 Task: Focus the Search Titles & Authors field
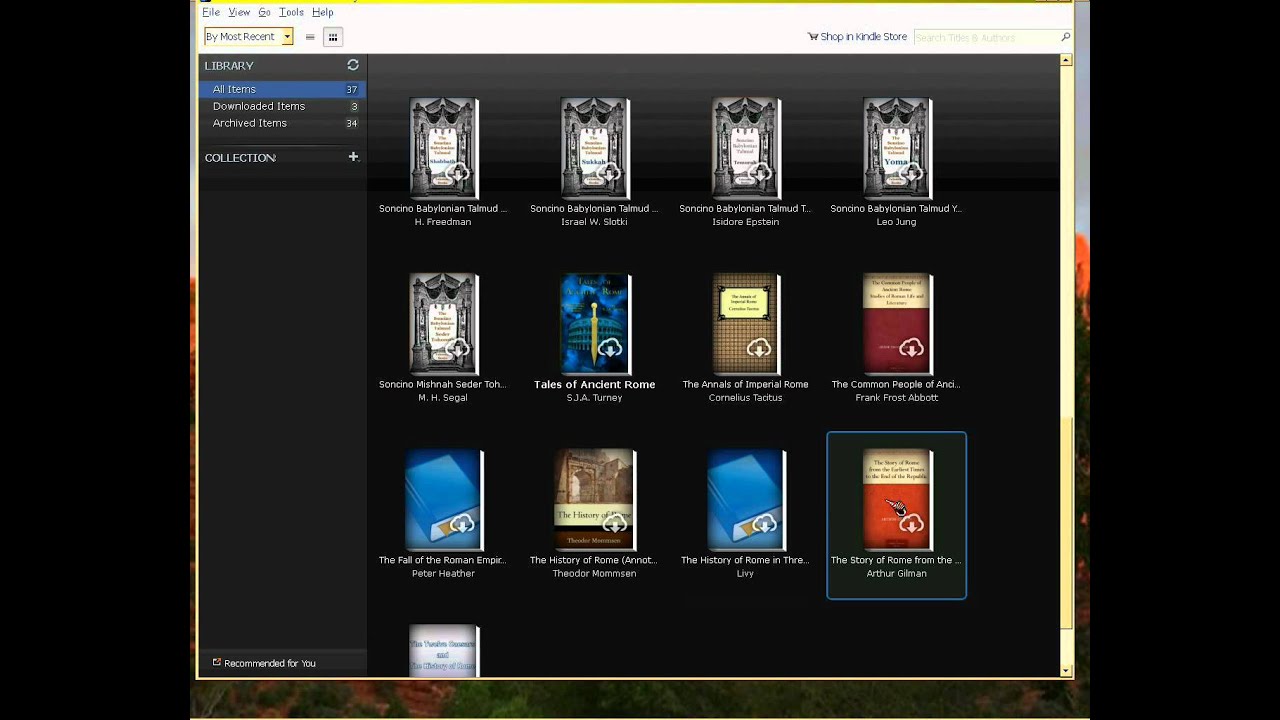986,37
